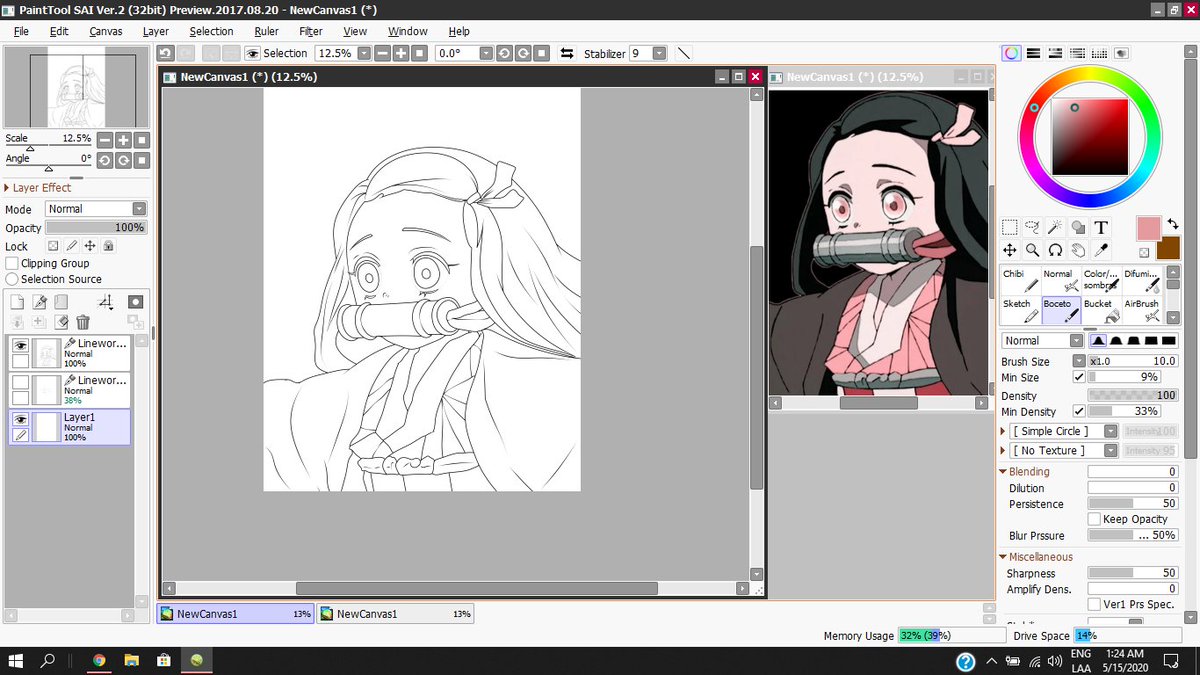This screenshot has height=675, width=1200.
Task: Swap foreground and background colors
Action: coord(1172,226)
